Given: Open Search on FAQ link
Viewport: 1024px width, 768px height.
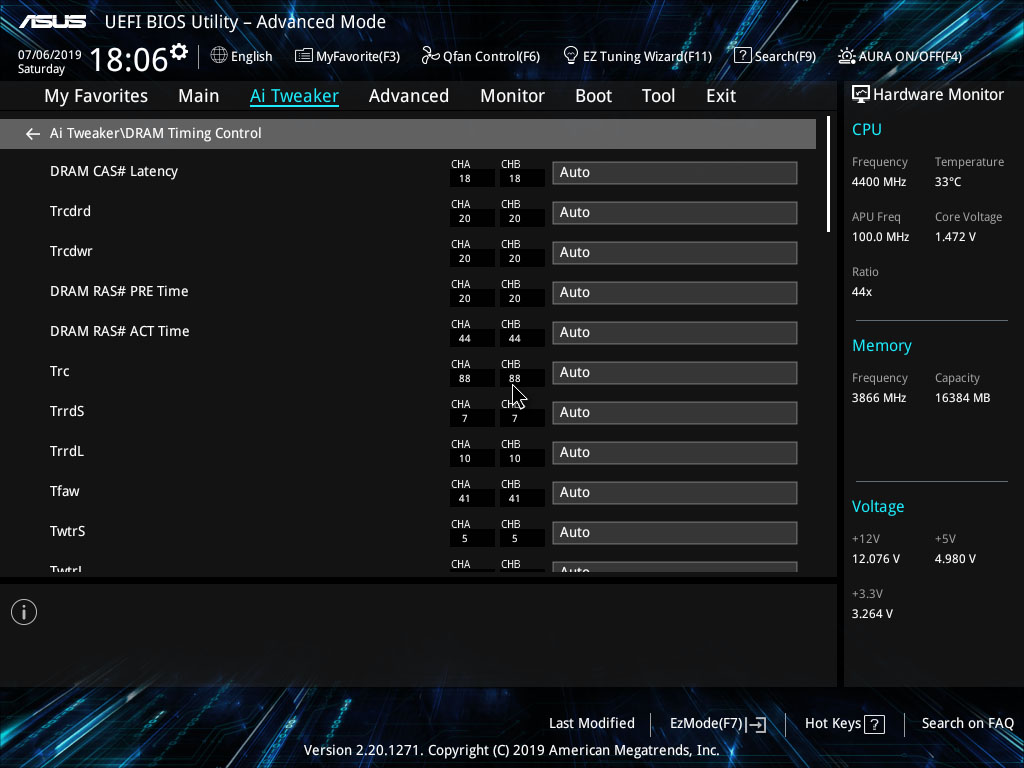Looking at the screenshot, I should tap(967, 724).
